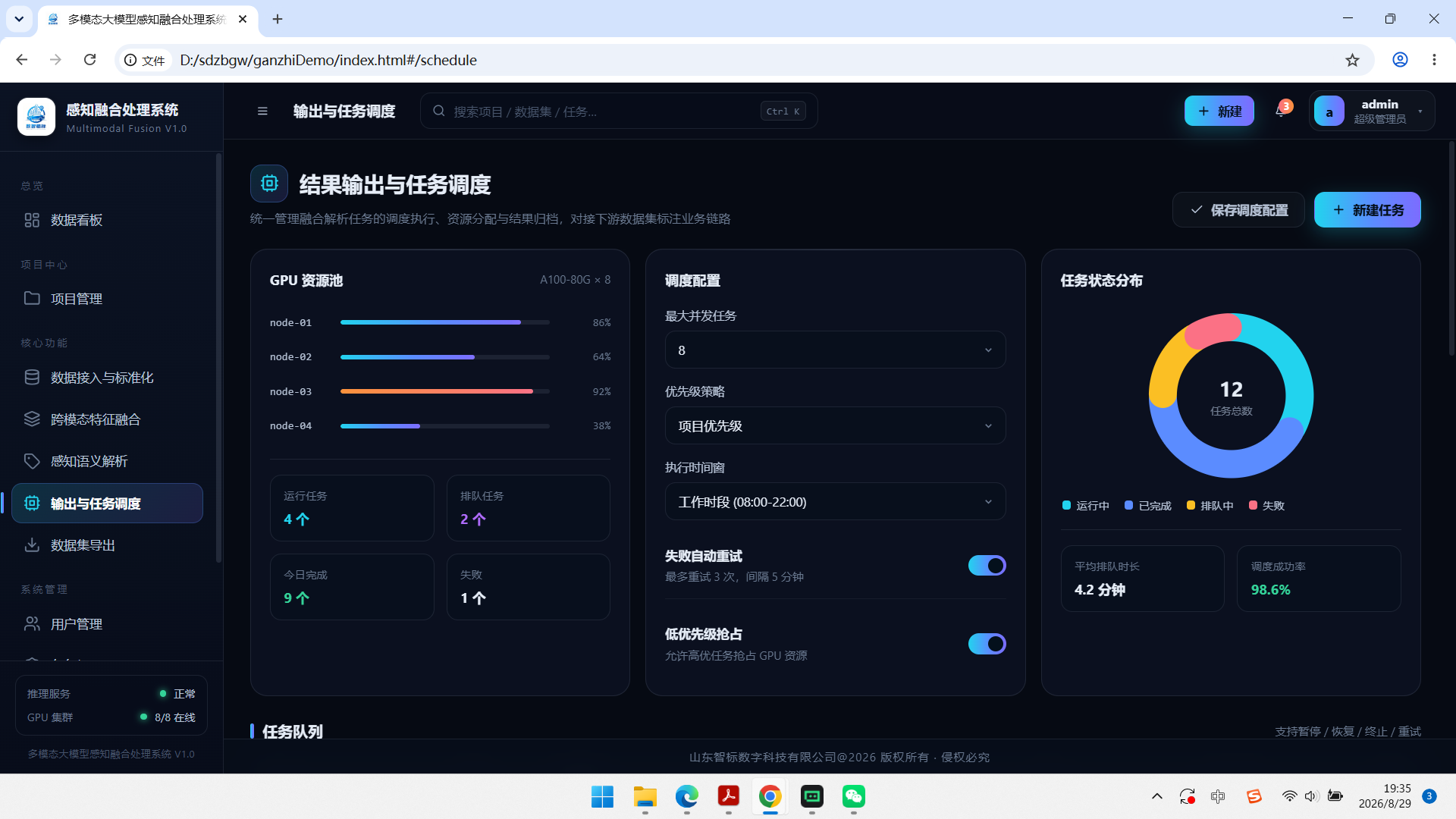Open 最大并发任务 dropdown
The image size is (1456, 819).
point(835,350)
